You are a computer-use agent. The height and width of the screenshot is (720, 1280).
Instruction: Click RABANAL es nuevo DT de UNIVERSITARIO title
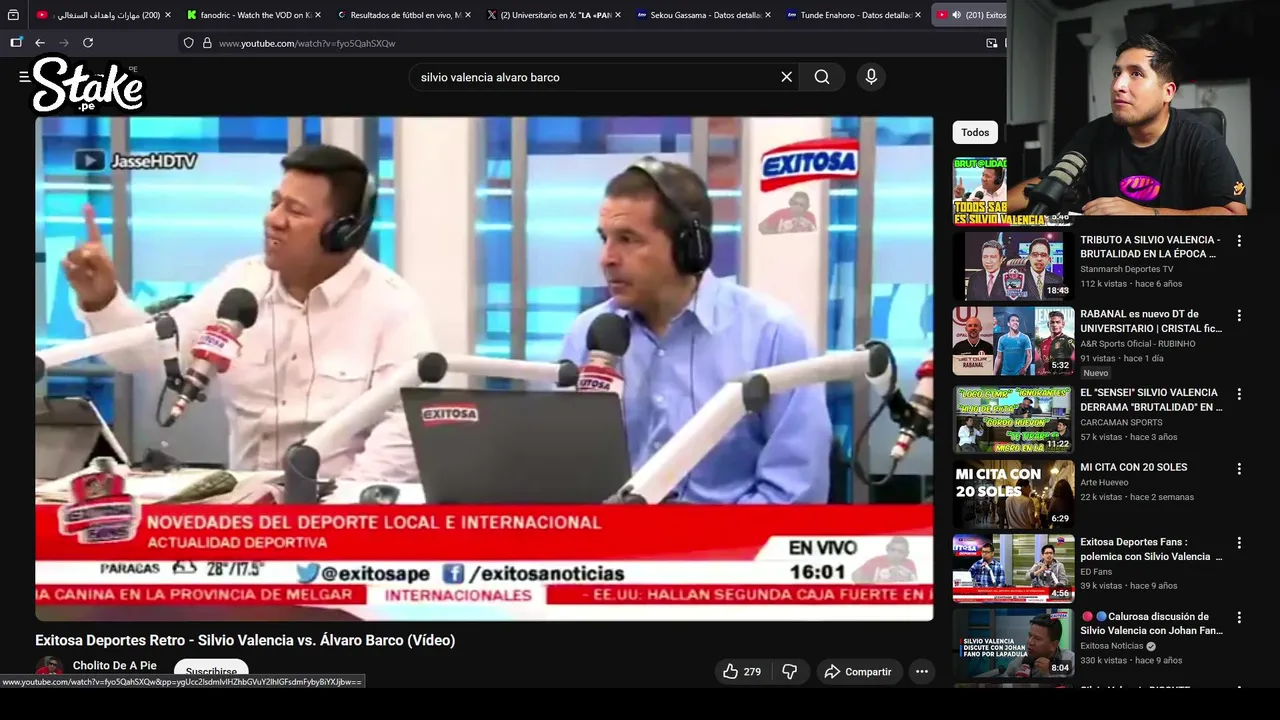[x=1151, y=321]
